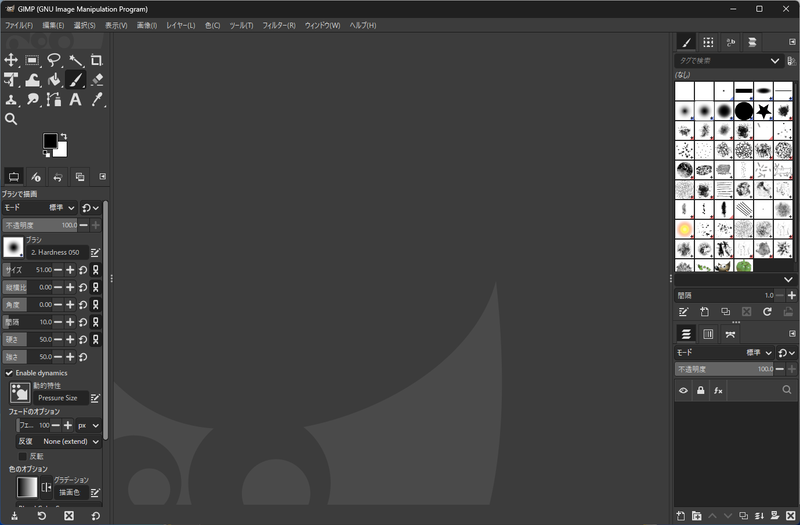Select the Paintbrush tool
This screenshot has height=525, width=800.
tap(76, 80)
